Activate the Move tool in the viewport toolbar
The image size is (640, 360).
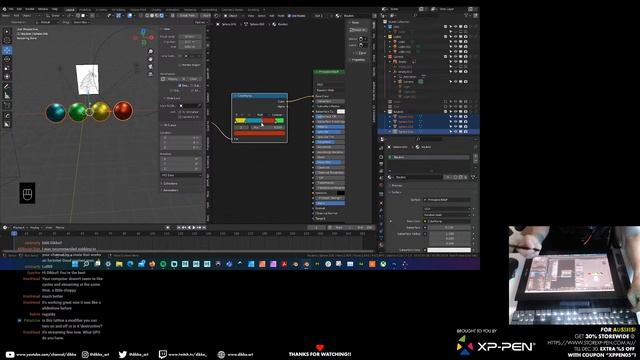7,50
